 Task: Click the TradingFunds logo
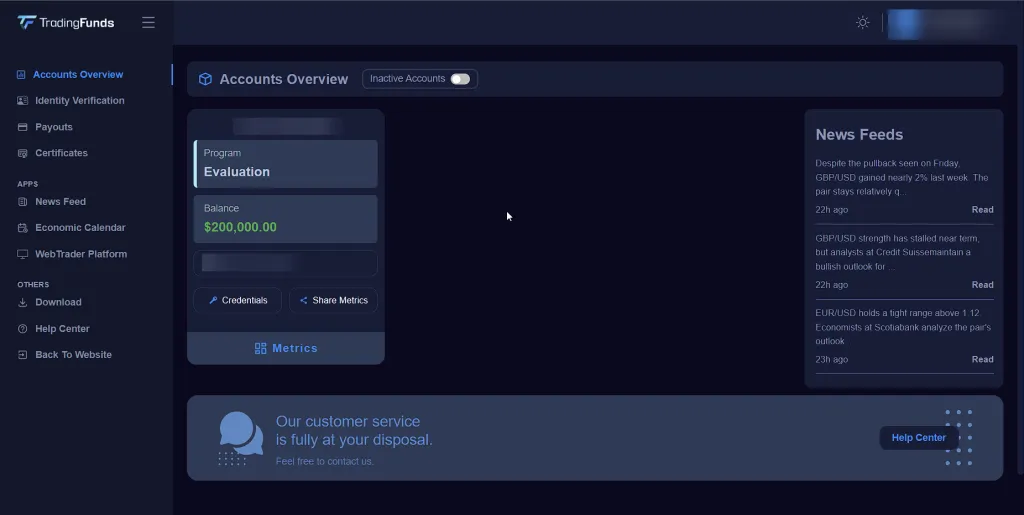(x=66, y=22)
